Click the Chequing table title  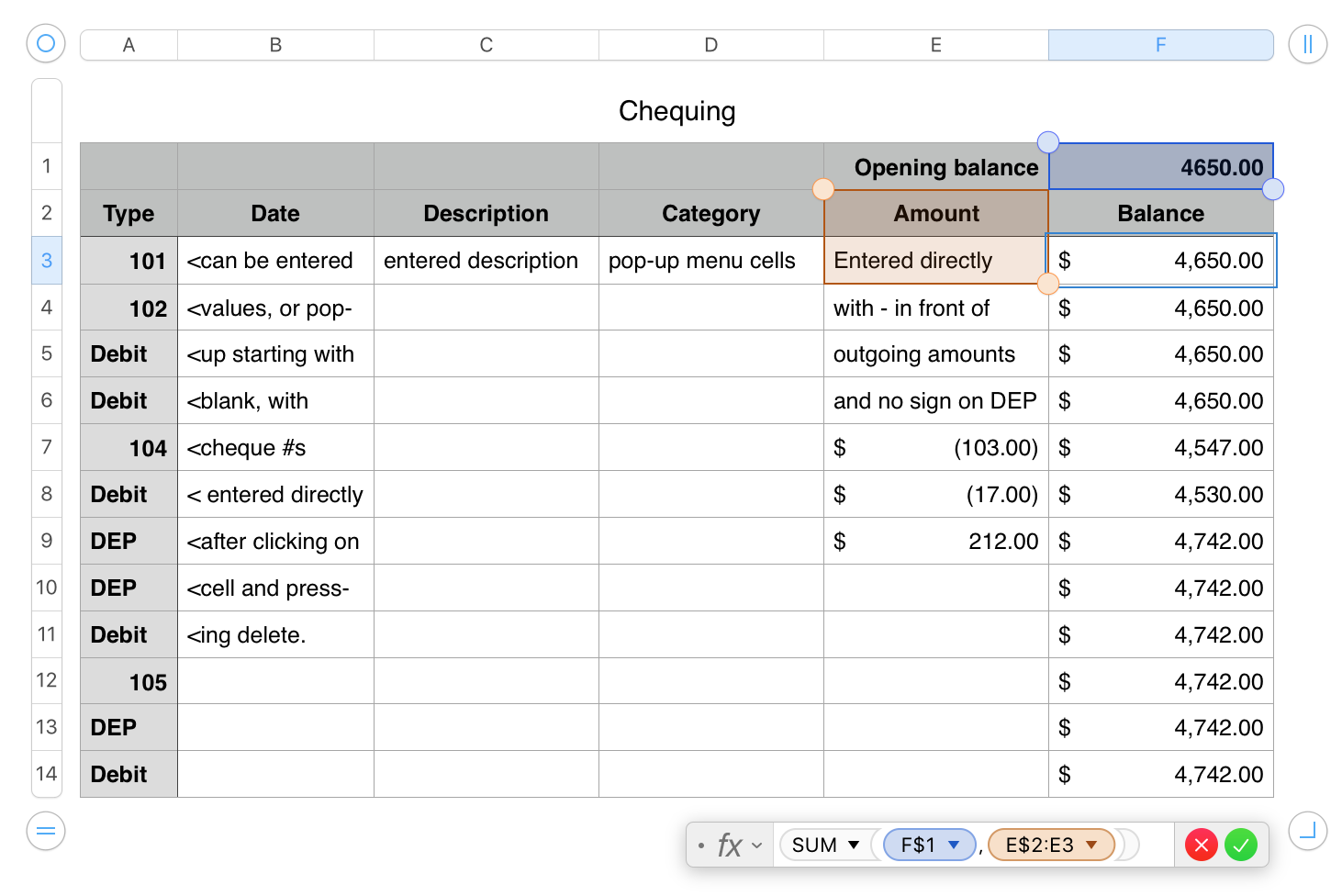point(677,111)
